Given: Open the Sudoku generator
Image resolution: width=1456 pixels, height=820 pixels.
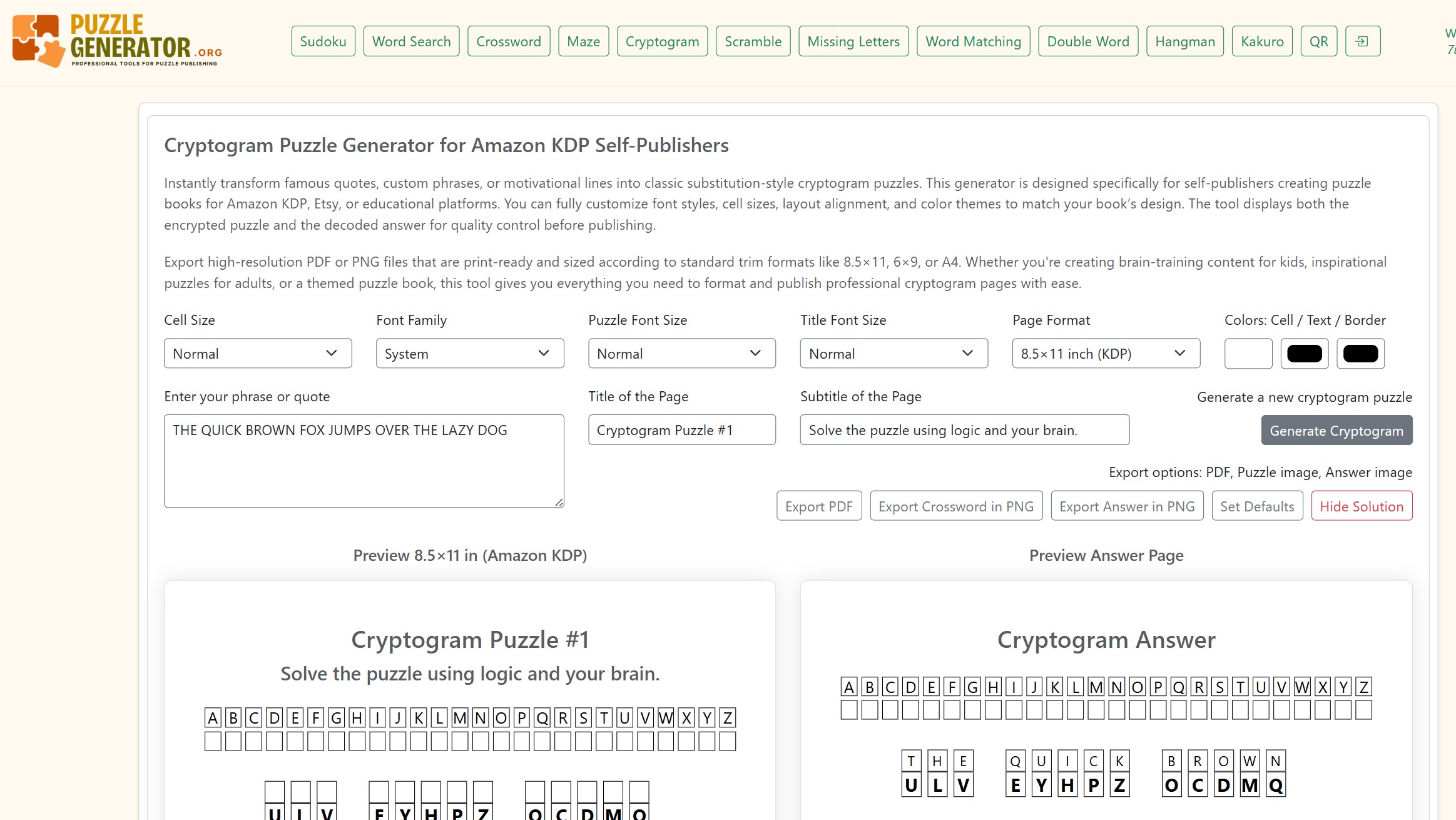Looking at the screenshot, I should pyautogui.click(x=323, y=41).
